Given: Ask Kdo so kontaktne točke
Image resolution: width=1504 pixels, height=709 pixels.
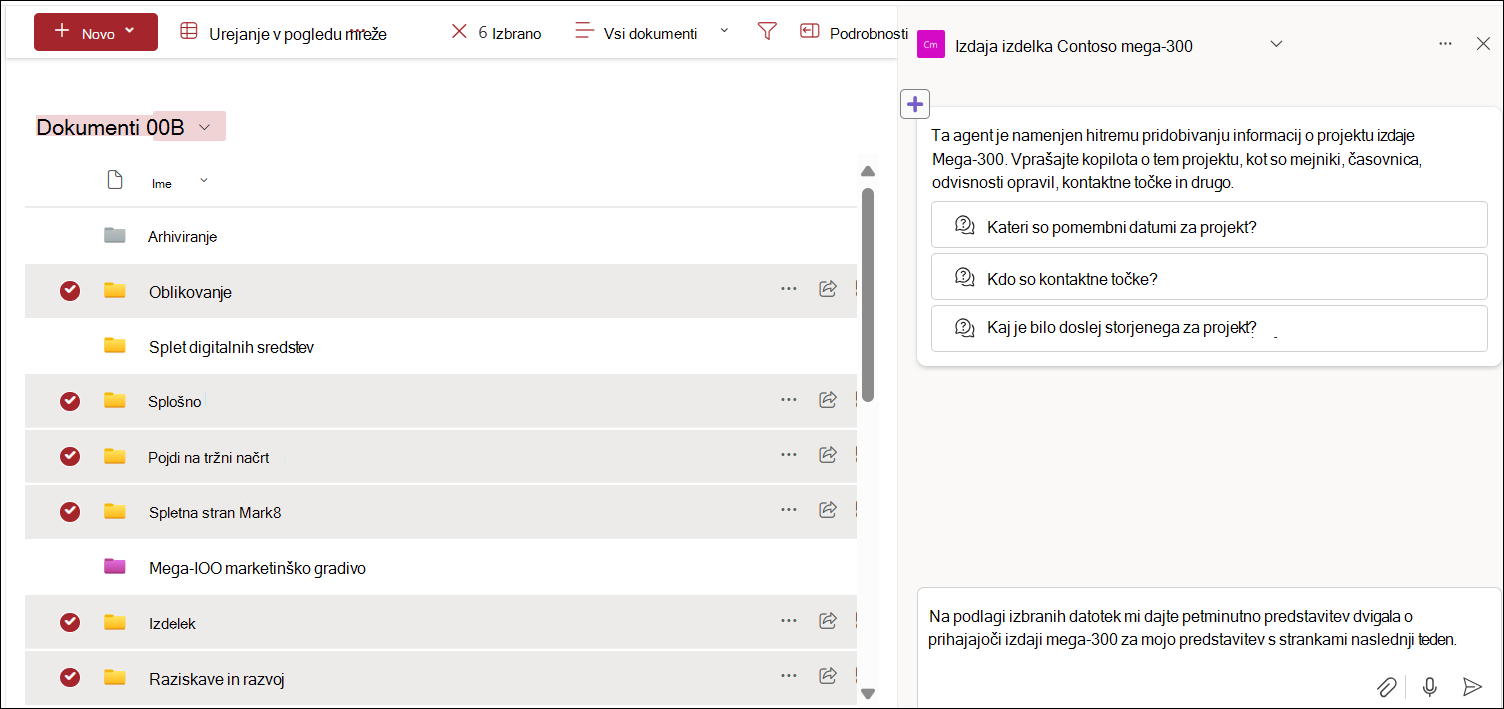Looking at the screenshot, I should click(x=1209, y=277).
